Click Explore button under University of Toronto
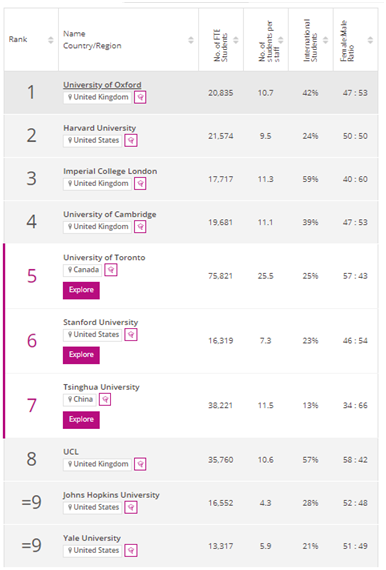 pos(81,290)
